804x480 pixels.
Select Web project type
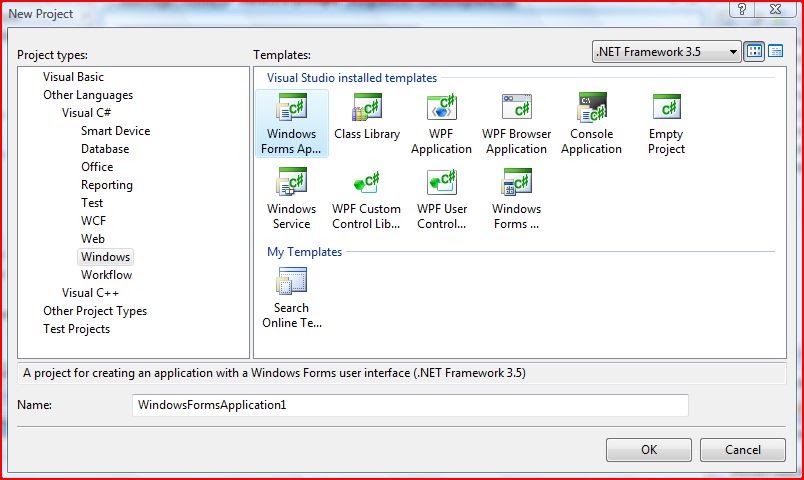coord(93,238)
